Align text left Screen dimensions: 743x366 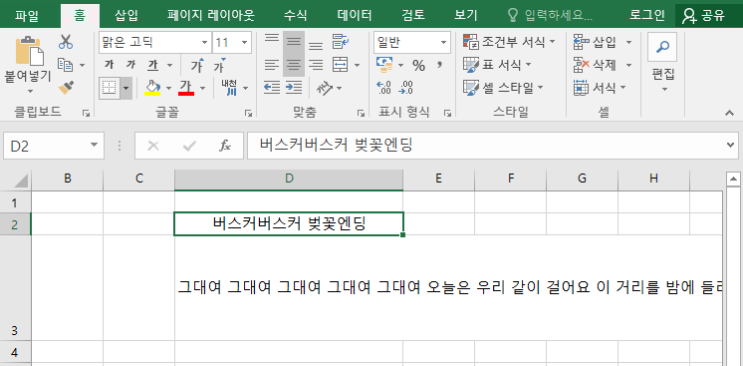coord(272,65)
